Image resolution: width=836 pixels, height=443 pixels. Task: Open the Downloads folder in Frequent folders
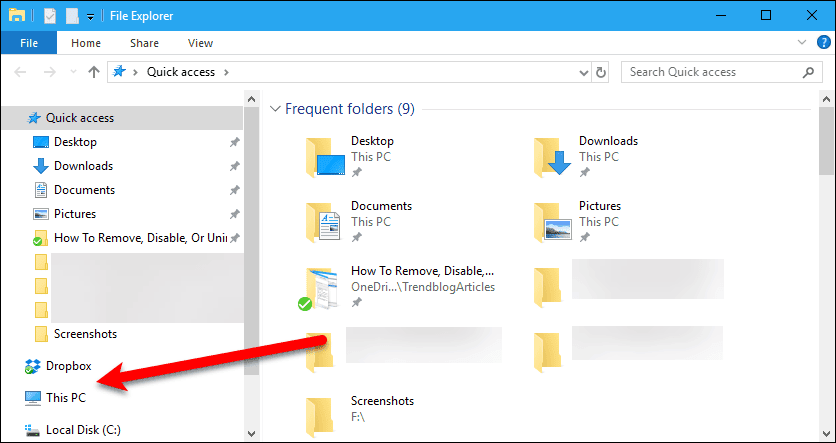[x=607, y=141]
